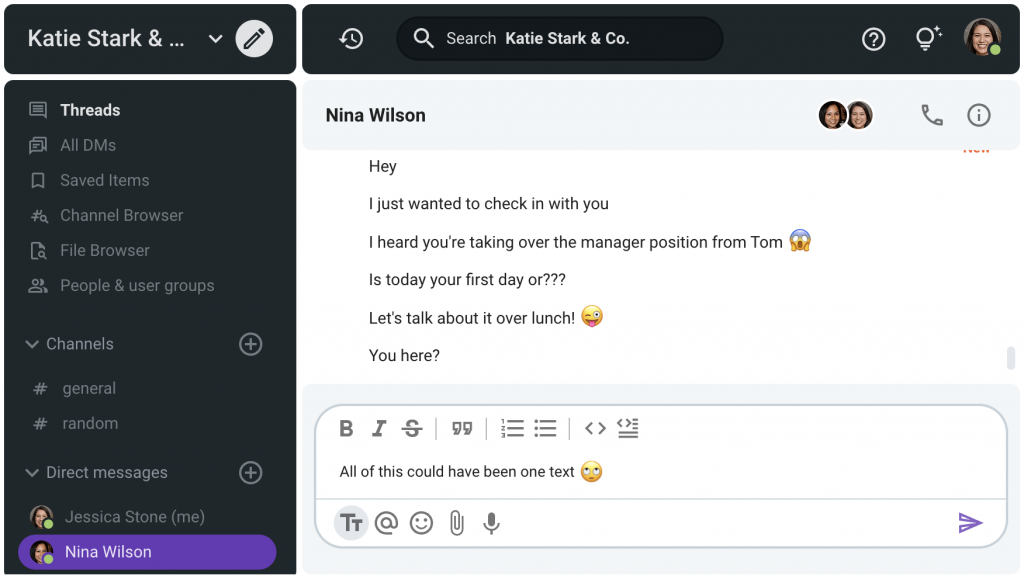Open Threads in the sidebar

89,110
